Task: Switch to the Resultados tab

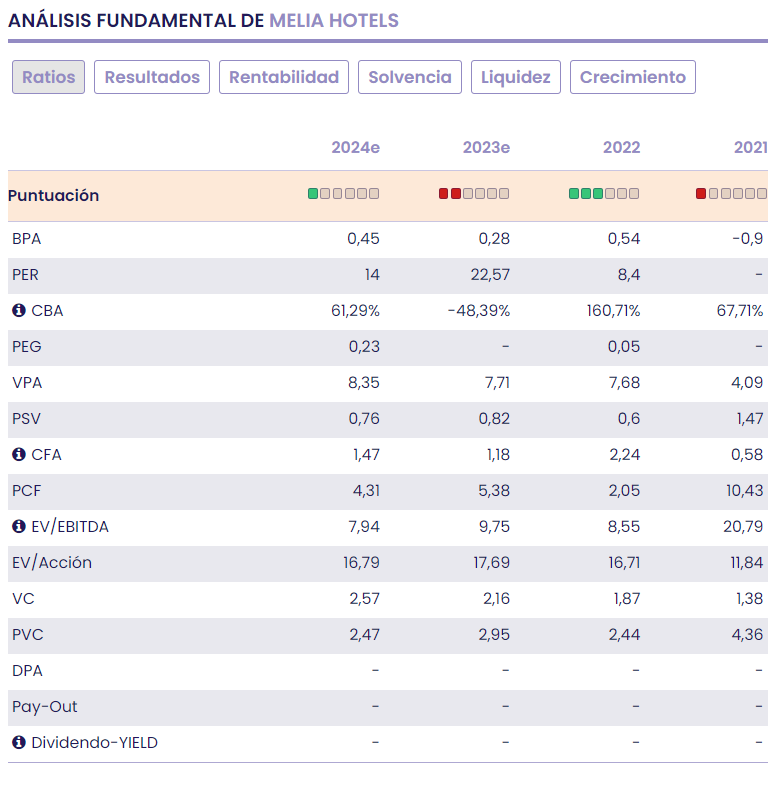Action: click(x=152, y=77)
